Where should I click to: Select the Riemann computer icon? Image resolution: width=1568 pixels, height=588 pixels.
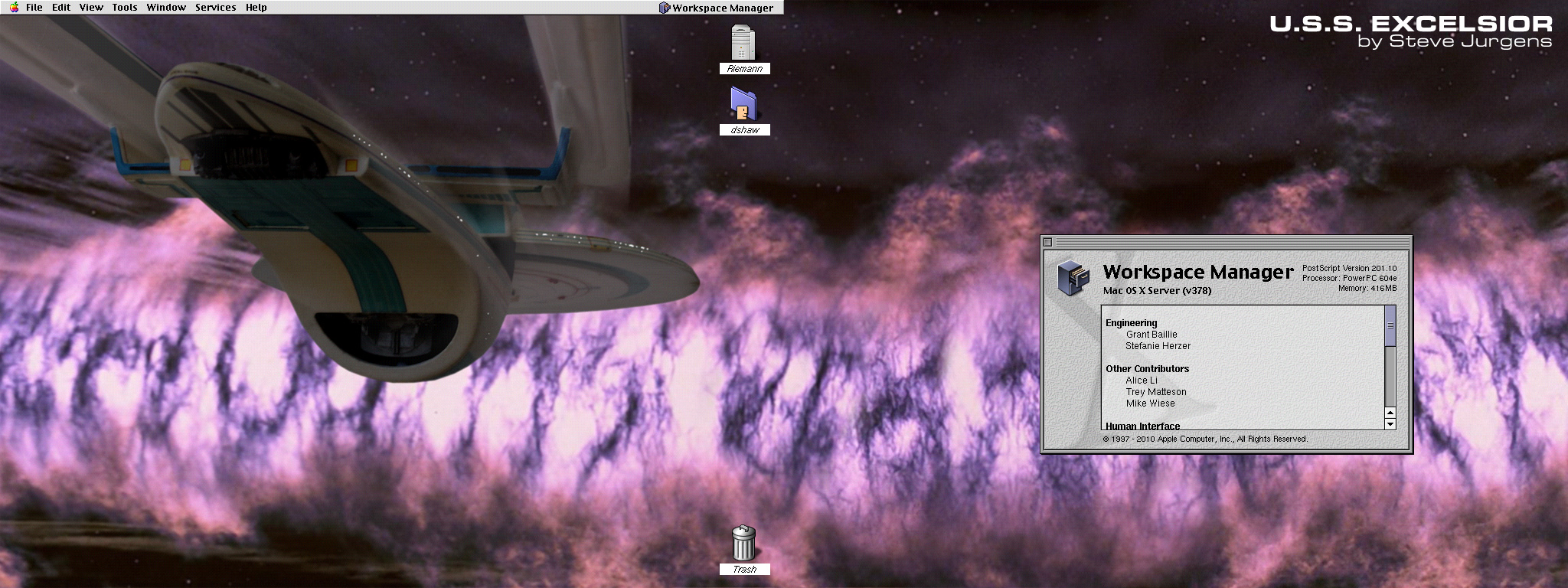[743, 42]
